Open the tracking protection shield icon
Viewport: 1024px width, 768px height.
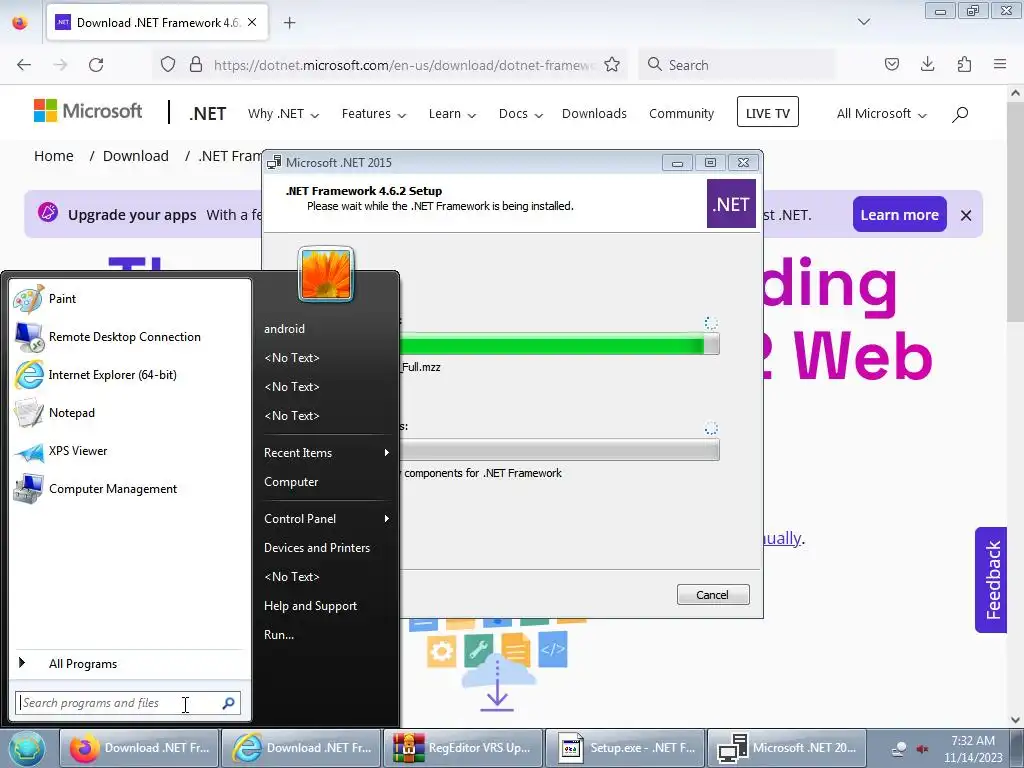click(168, 65)
